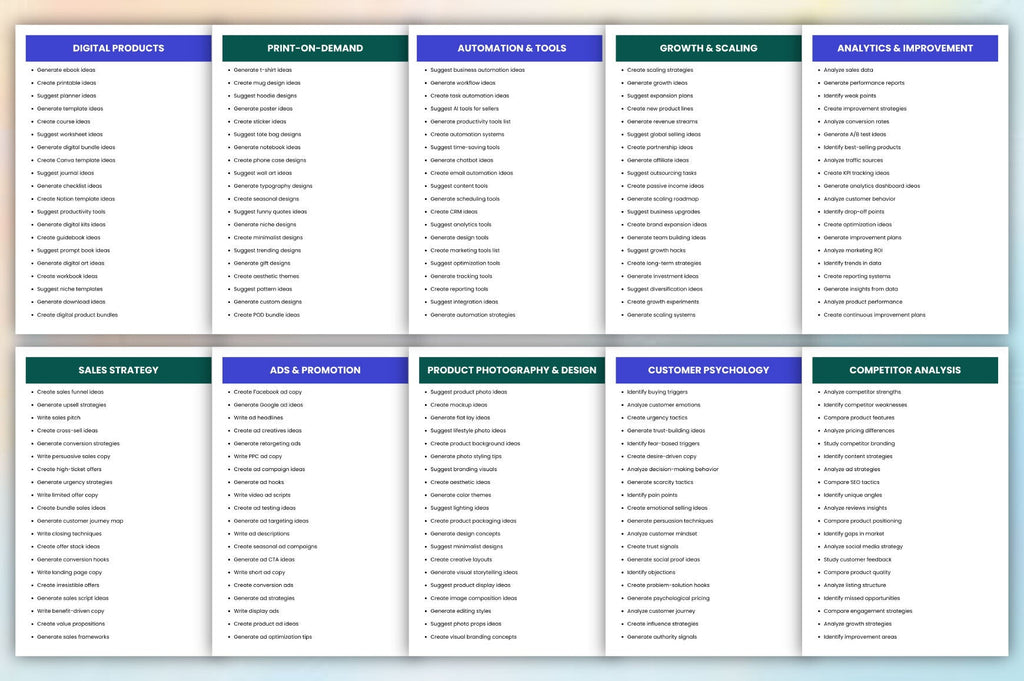Screen dimensions: 1024x681
Task: Select 'Create mug design ideas' item
Action: coord(267,83)
